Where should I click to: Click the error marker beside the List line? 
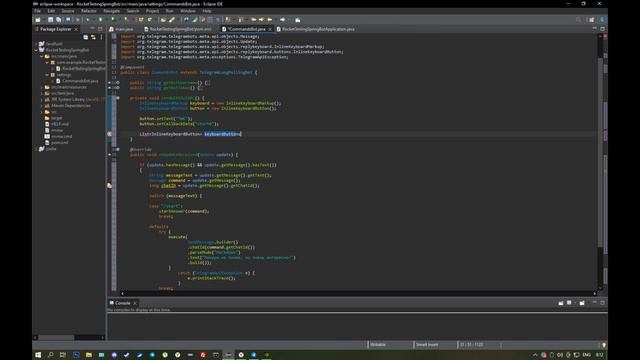click(109, 134)
